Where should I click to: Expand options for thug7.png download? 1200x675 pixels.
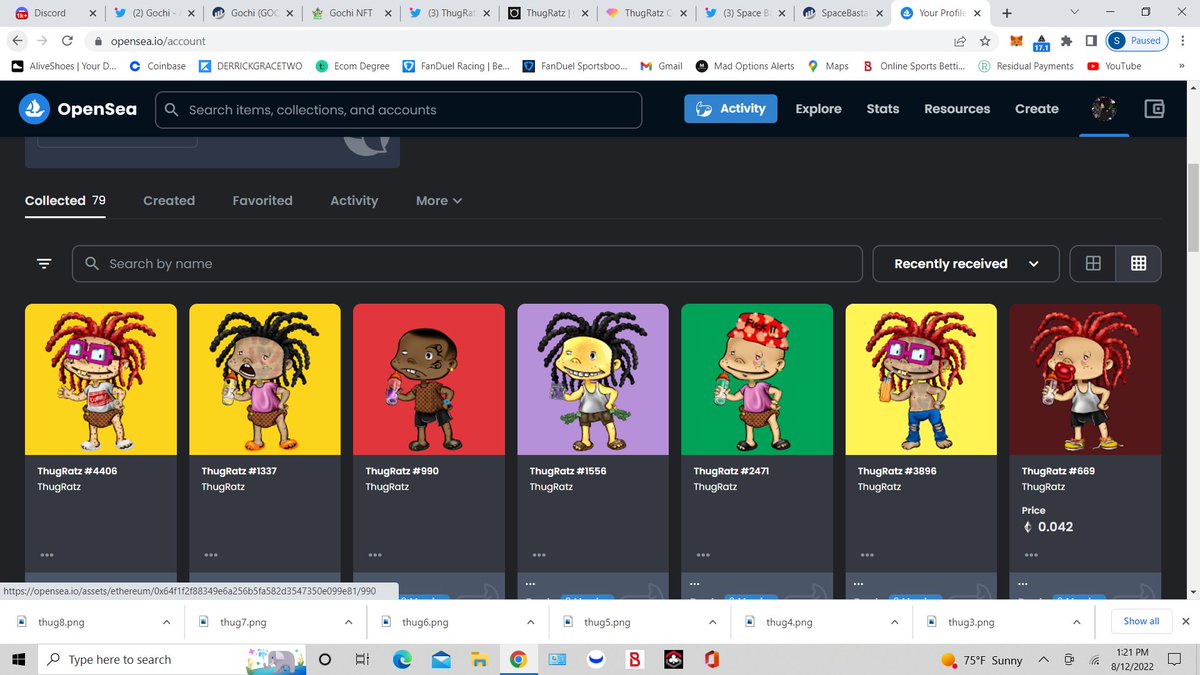point(348,622)
